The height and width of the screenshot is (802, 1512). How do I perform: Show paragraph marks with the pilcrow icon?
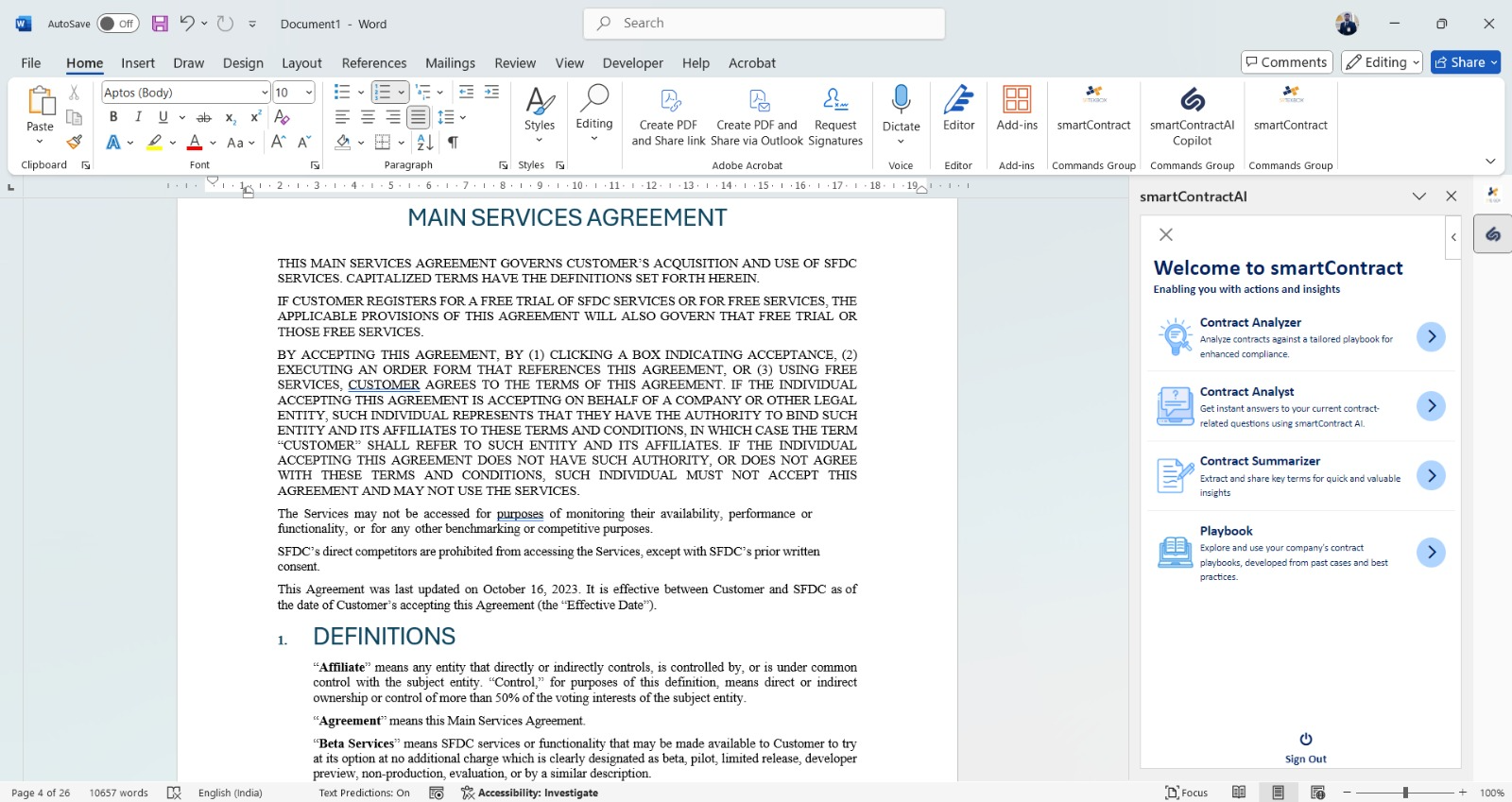(x=454, y=143)
